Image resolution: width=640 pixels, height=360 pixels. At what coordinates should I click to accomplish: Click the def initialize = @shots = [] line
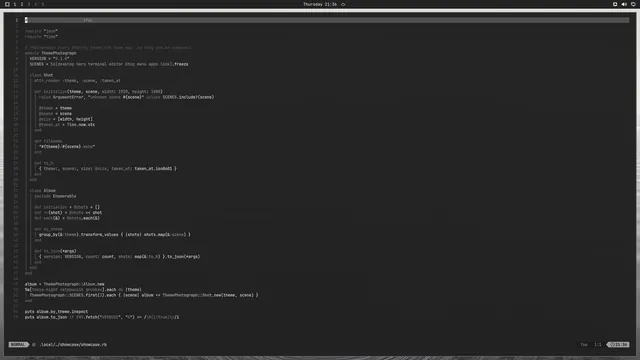tap(67, 207)
